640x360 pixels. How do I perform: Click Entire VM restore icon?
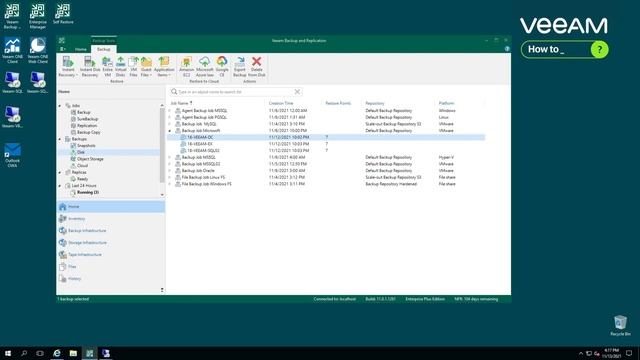click(107, 67)
